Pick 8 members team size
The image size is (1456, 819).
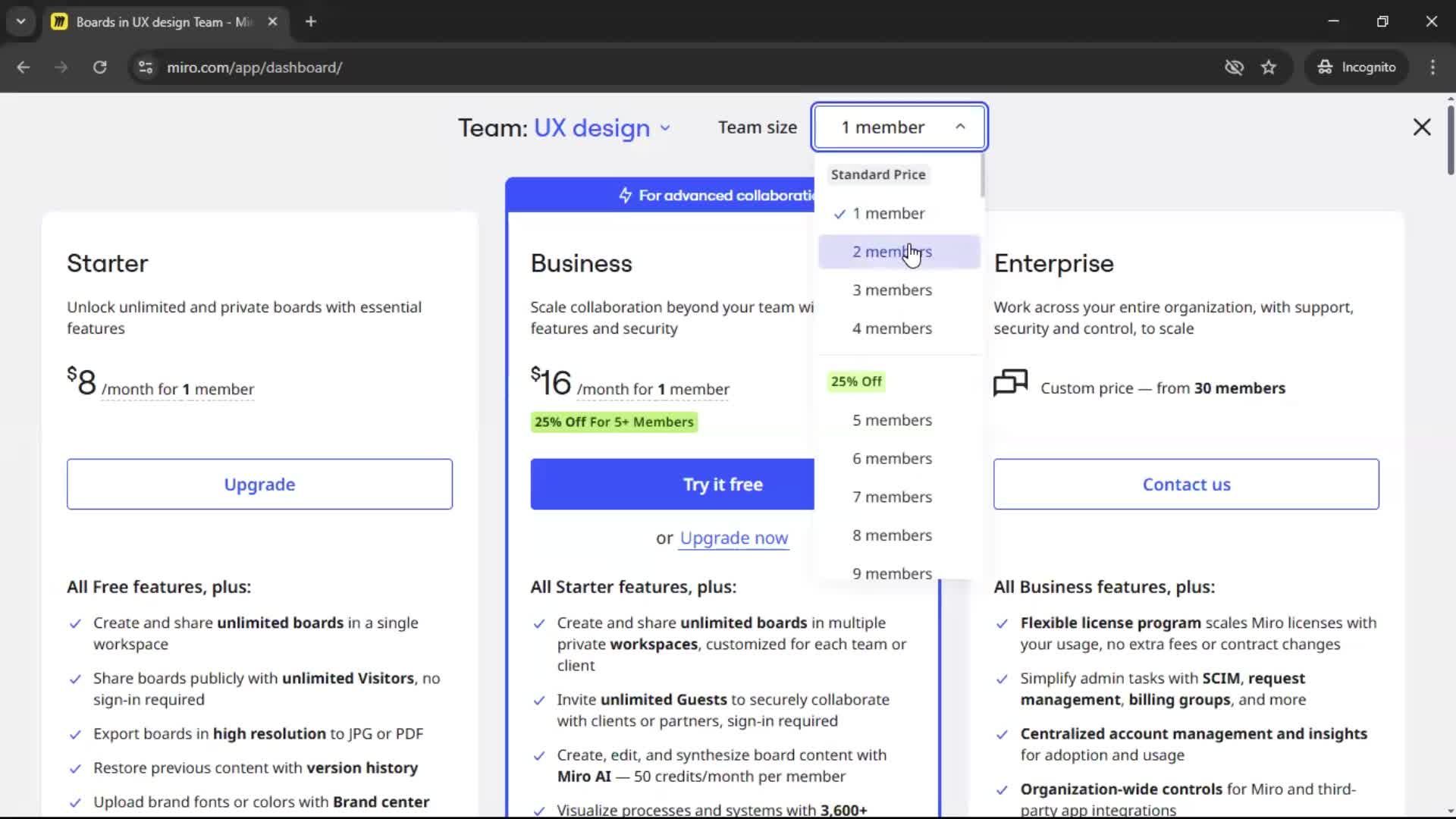899,536
